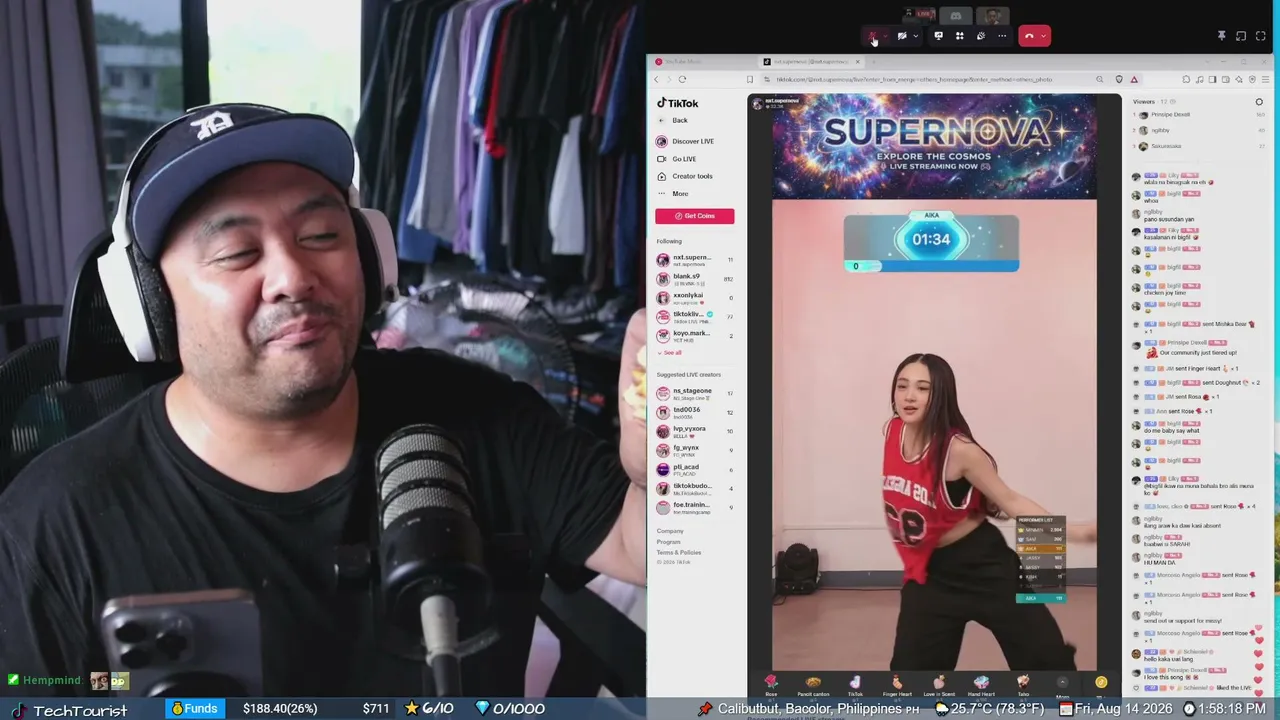Open the zoom magnifier in address bar
Viewport: 1280px width, 720px height.
coord(1099,79)
